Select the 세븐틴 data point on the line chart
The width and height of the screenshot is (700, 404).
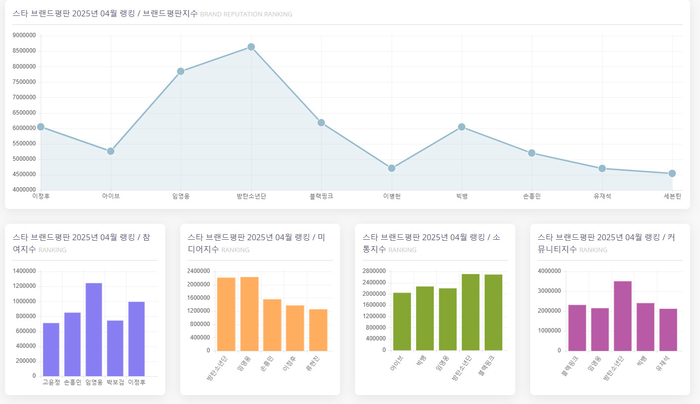(672, 174)
